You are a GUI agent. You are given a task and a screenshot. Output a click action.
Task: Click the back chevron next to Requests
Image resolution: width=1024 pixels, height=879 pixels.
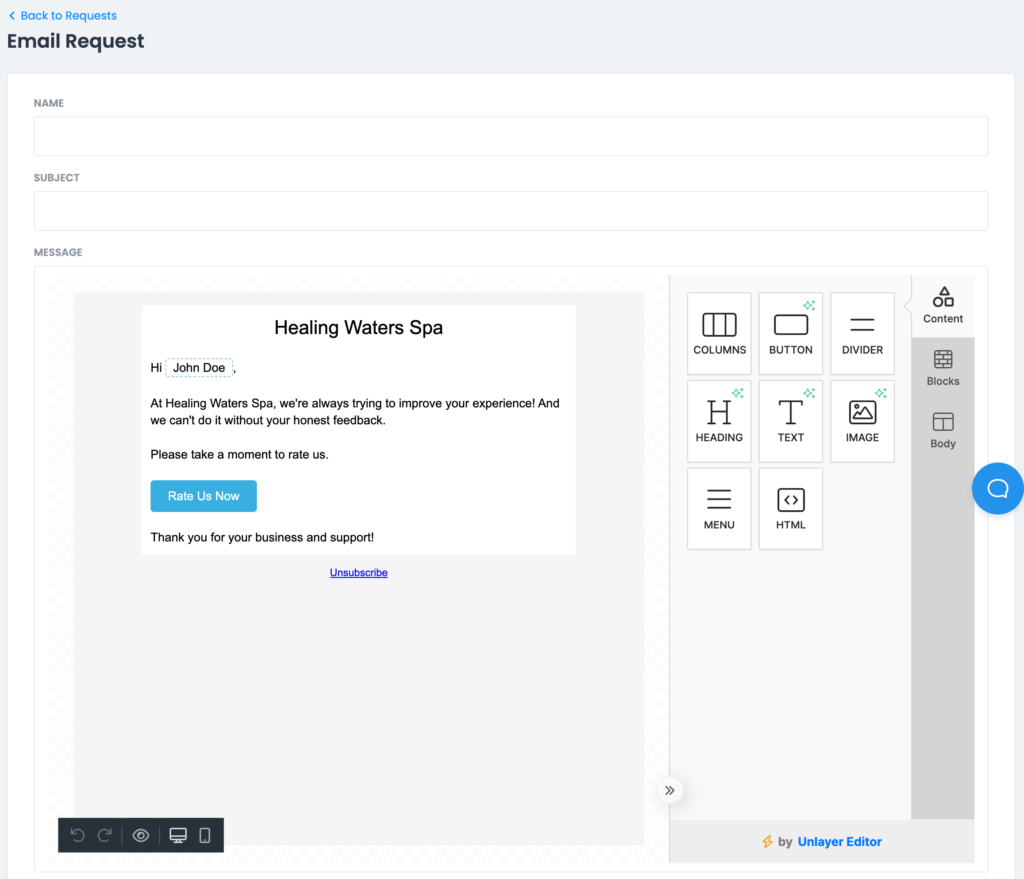12,16
